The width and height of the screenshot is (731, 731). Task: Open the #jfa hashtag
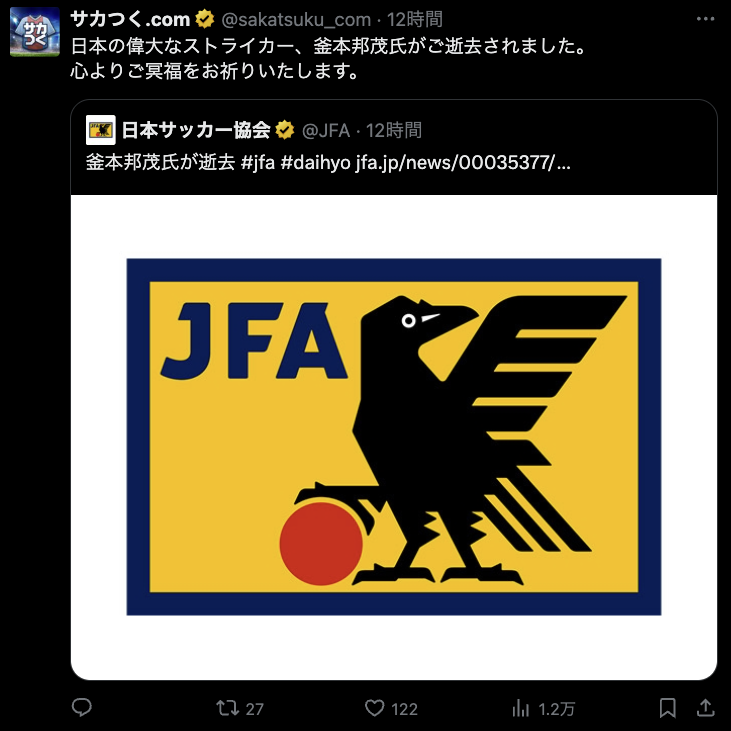click(x=258, y=163)
